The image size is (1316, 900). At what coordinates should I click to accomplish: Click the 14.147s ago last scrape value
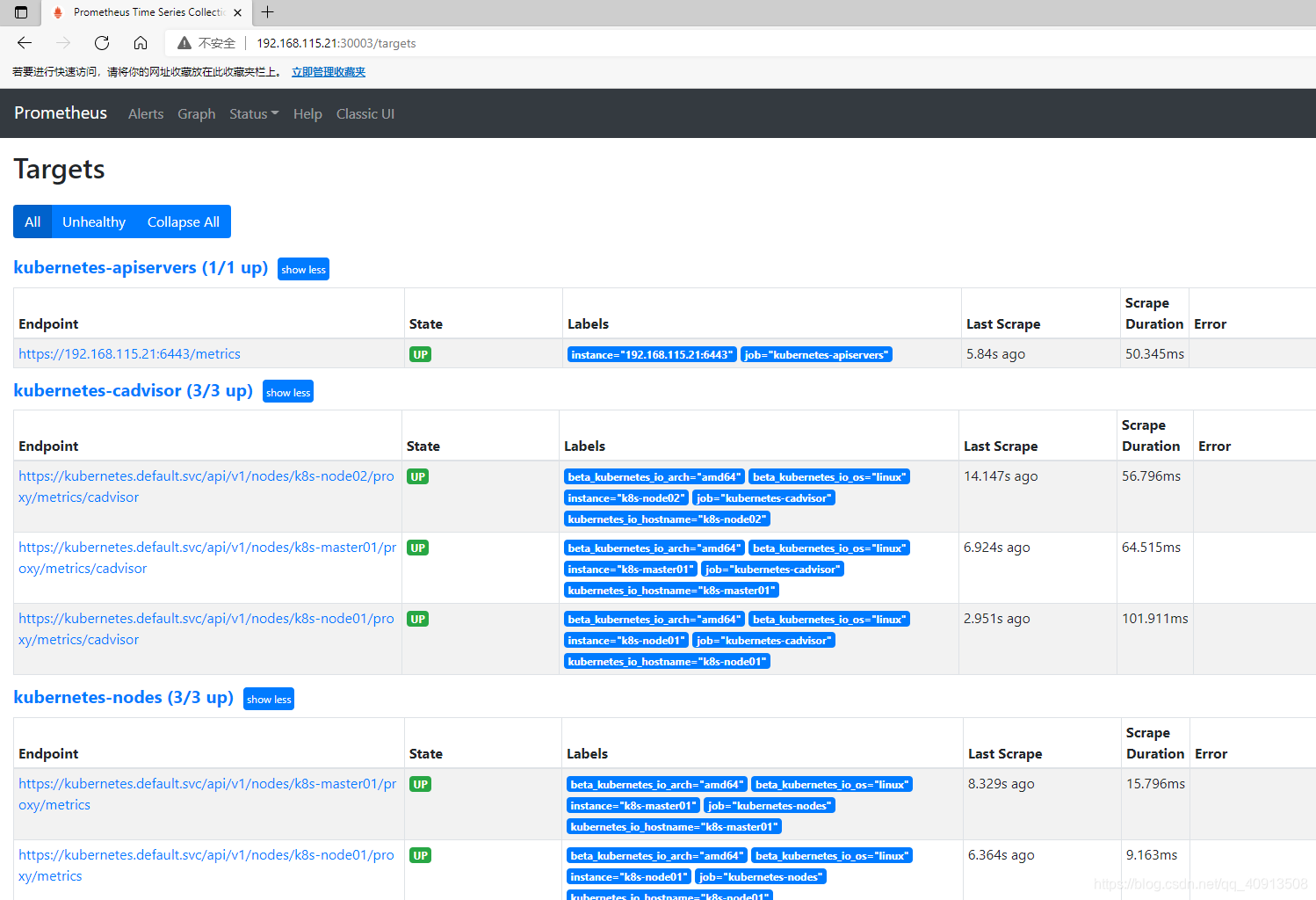[1001, 476]
